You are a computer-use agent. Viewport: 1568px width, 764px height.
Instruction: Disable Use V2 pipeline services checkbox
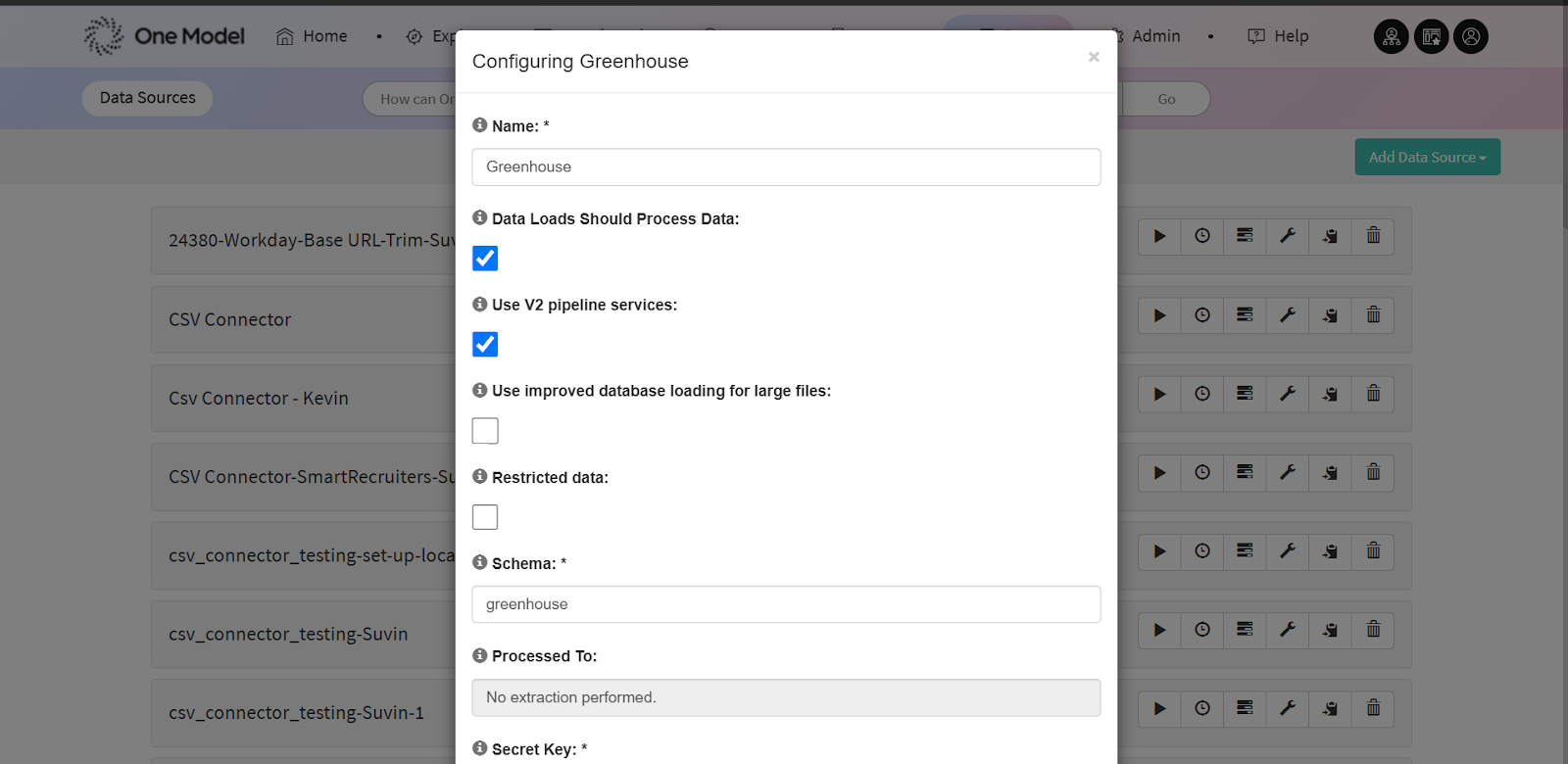[485, 345]
